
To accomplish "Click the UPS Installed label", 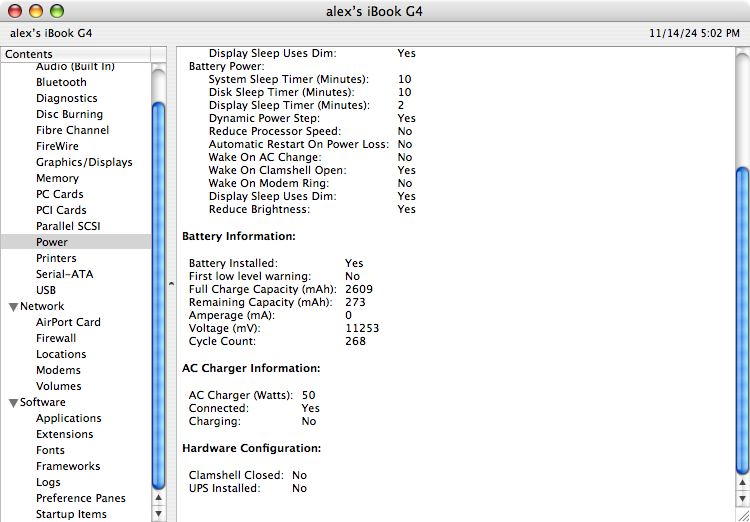I will tap(224, 488).
